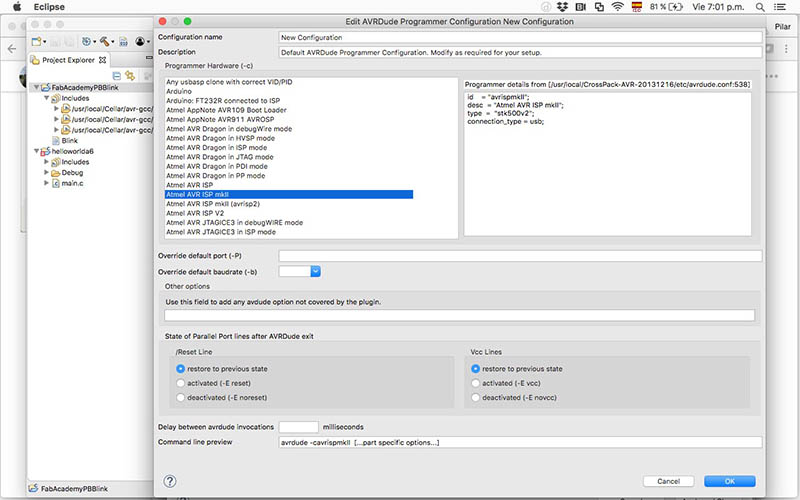Open dropdown arrow next to New wizard icon
Viewport: 800px width, 500px height.
44,42
